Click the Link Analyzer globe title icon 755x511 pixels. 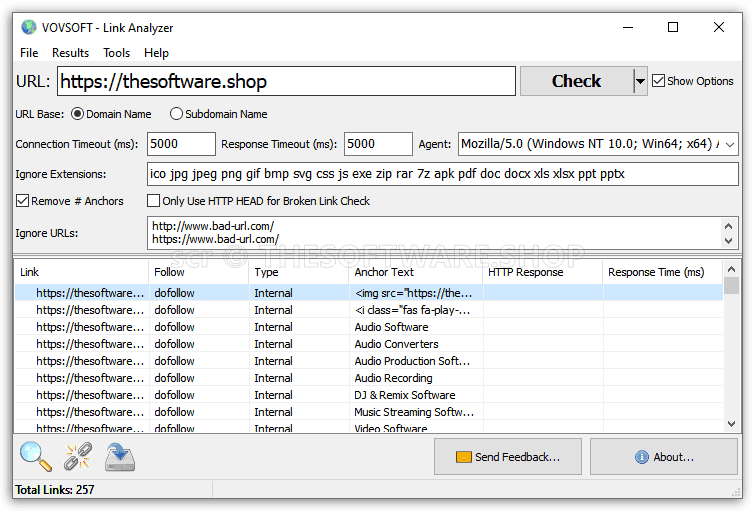(29, 27)
